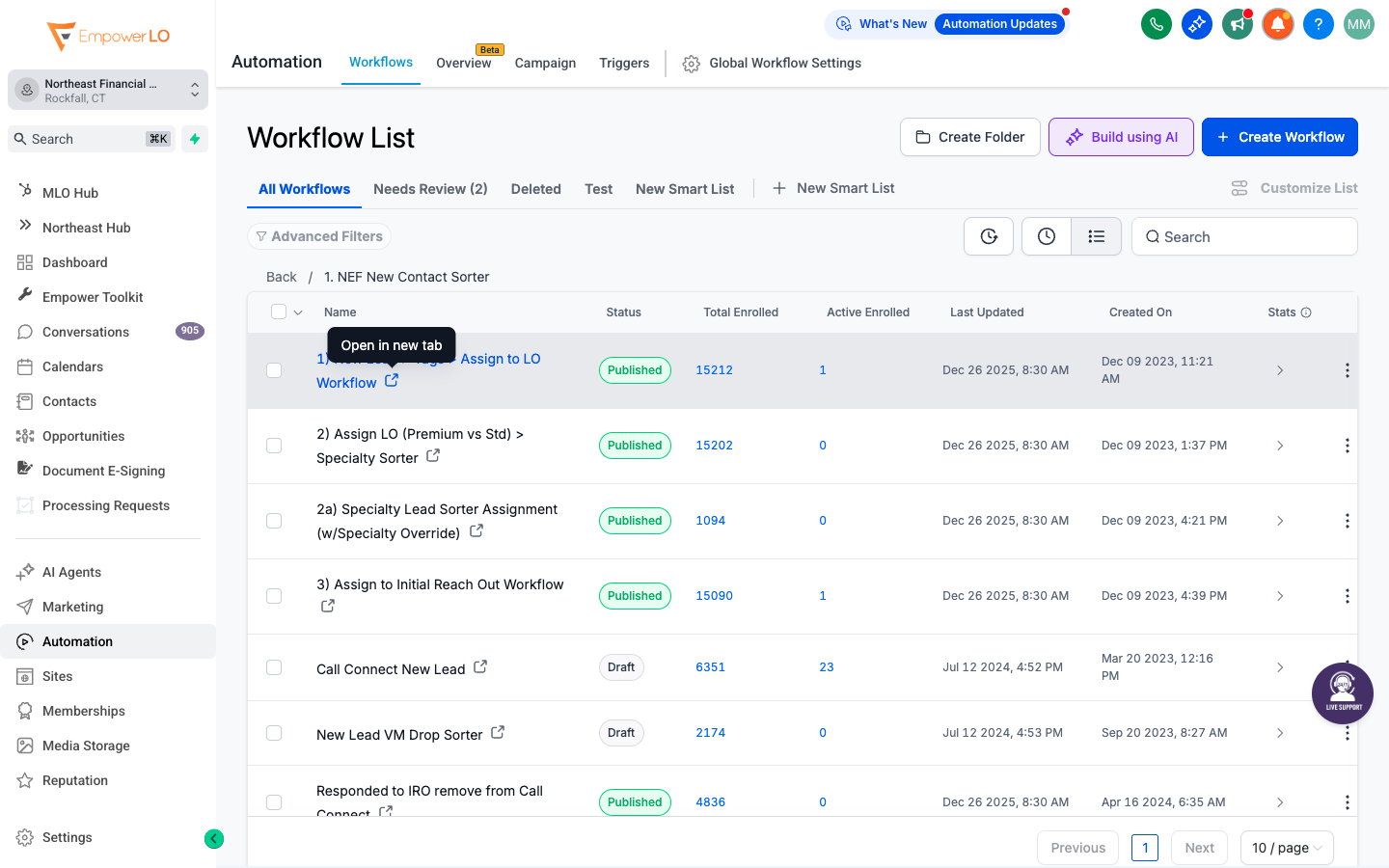Check the checkbox for Call Connect New Lead

tap(274, 666)
